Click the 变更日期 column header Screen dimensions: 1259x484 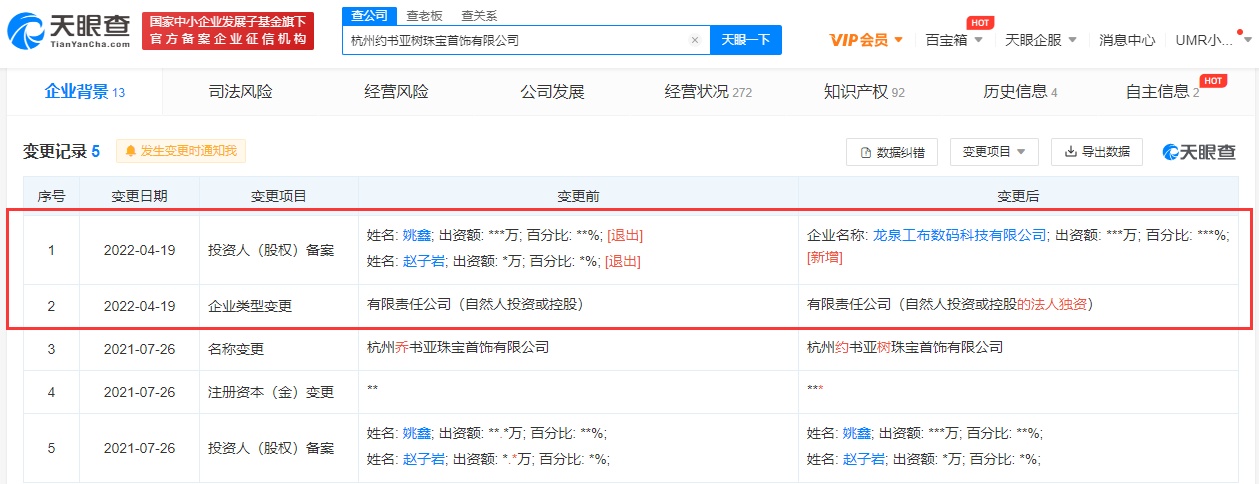pos(139,196)
